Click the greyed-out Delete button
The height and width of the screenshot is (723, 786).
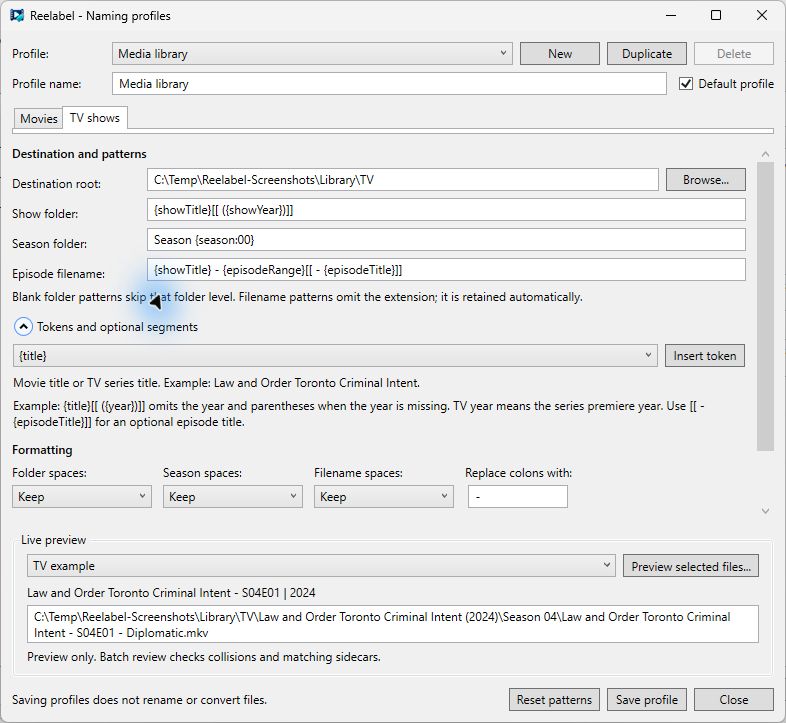[733, 54]
